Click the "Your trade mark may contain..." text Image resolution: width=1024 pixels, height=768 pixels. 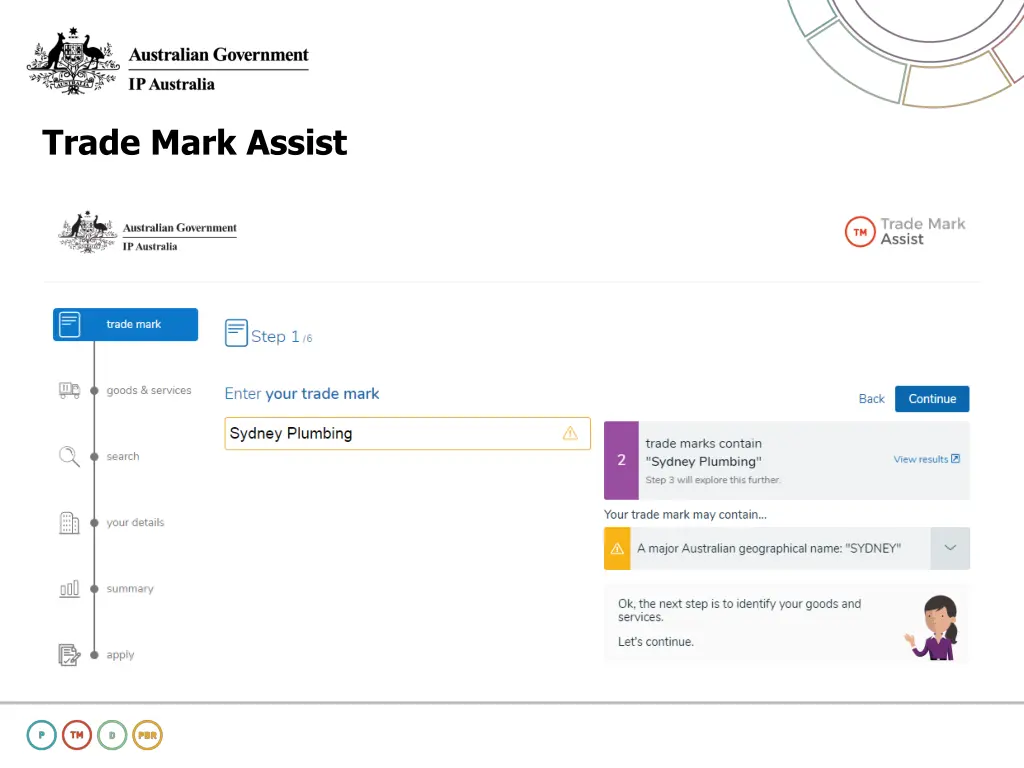tap(685, 515)
